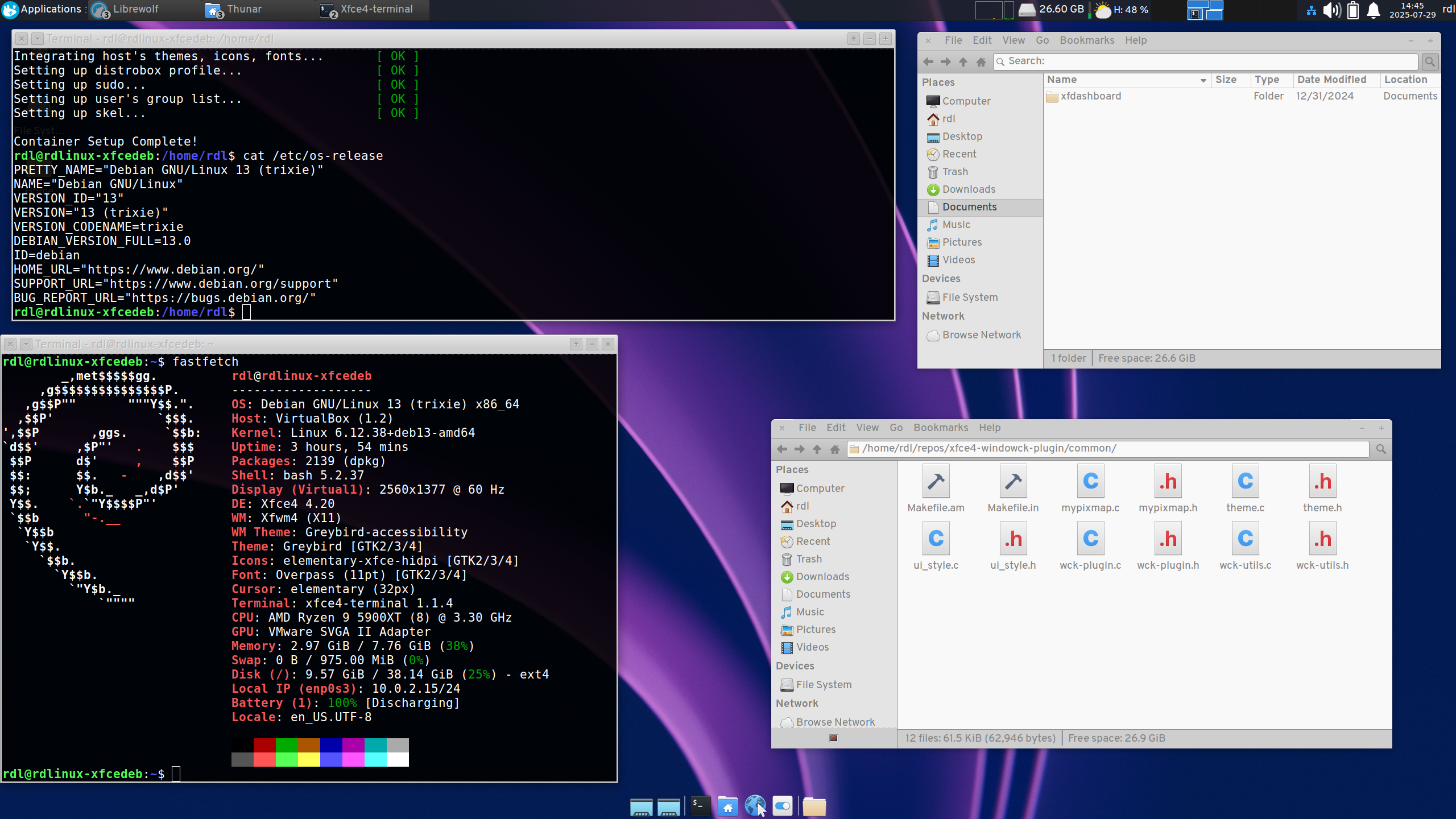Viewport: 1456px width, 819px height.
Task: Go to parent folder in the Documents Thunar window
Action: click(963, 61)
